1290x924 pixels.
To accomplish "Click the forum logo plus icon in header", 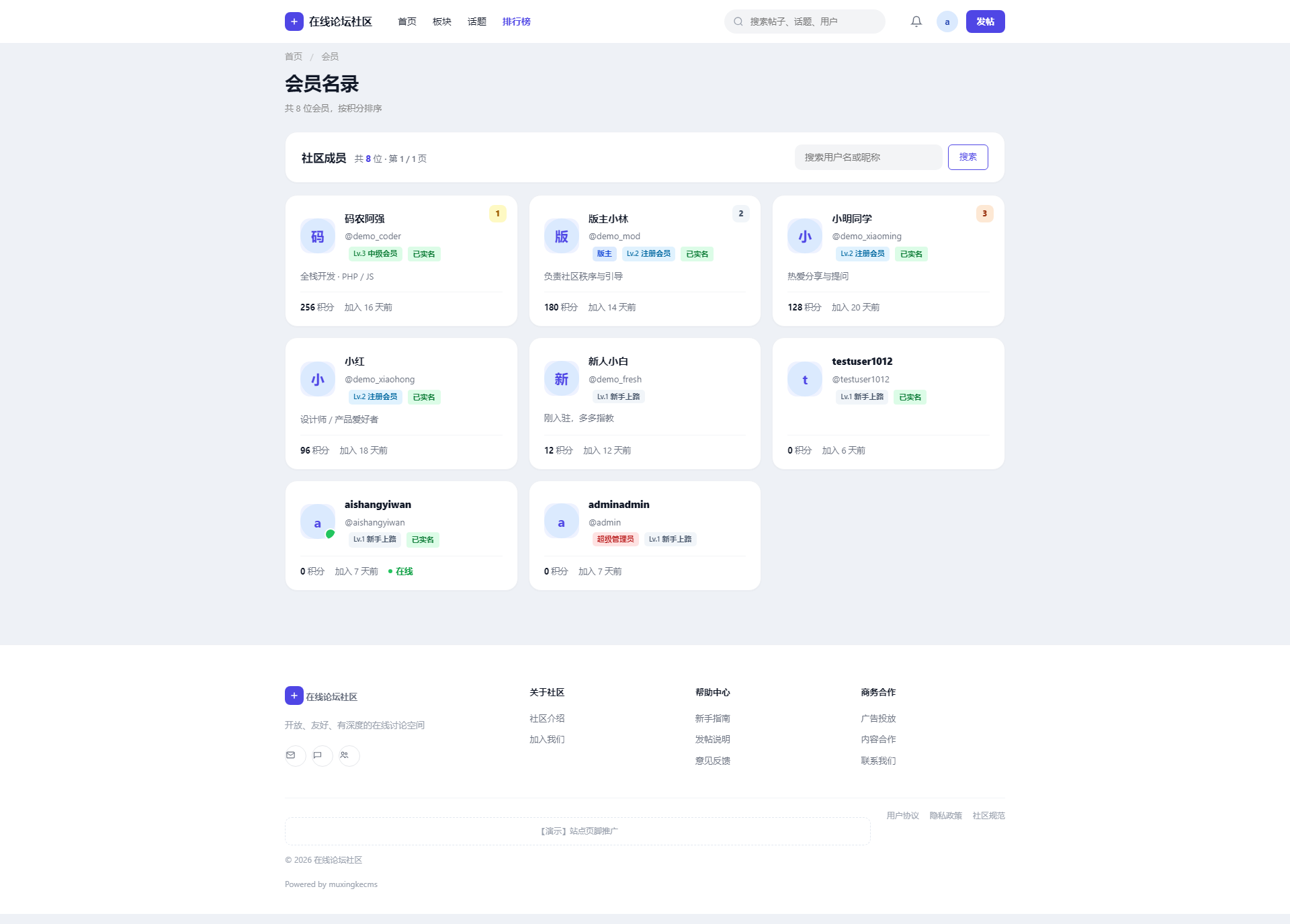I will (x=294, y=22).
